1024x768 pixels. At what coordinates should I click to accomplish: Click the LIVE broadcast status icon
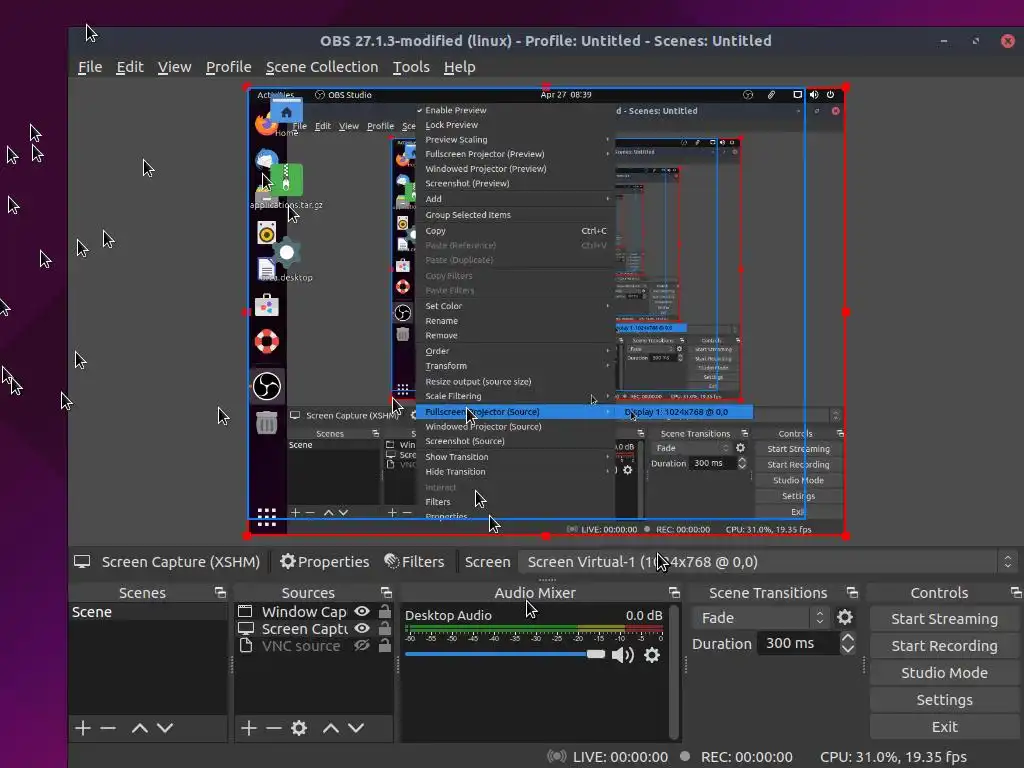pos(556,756)
